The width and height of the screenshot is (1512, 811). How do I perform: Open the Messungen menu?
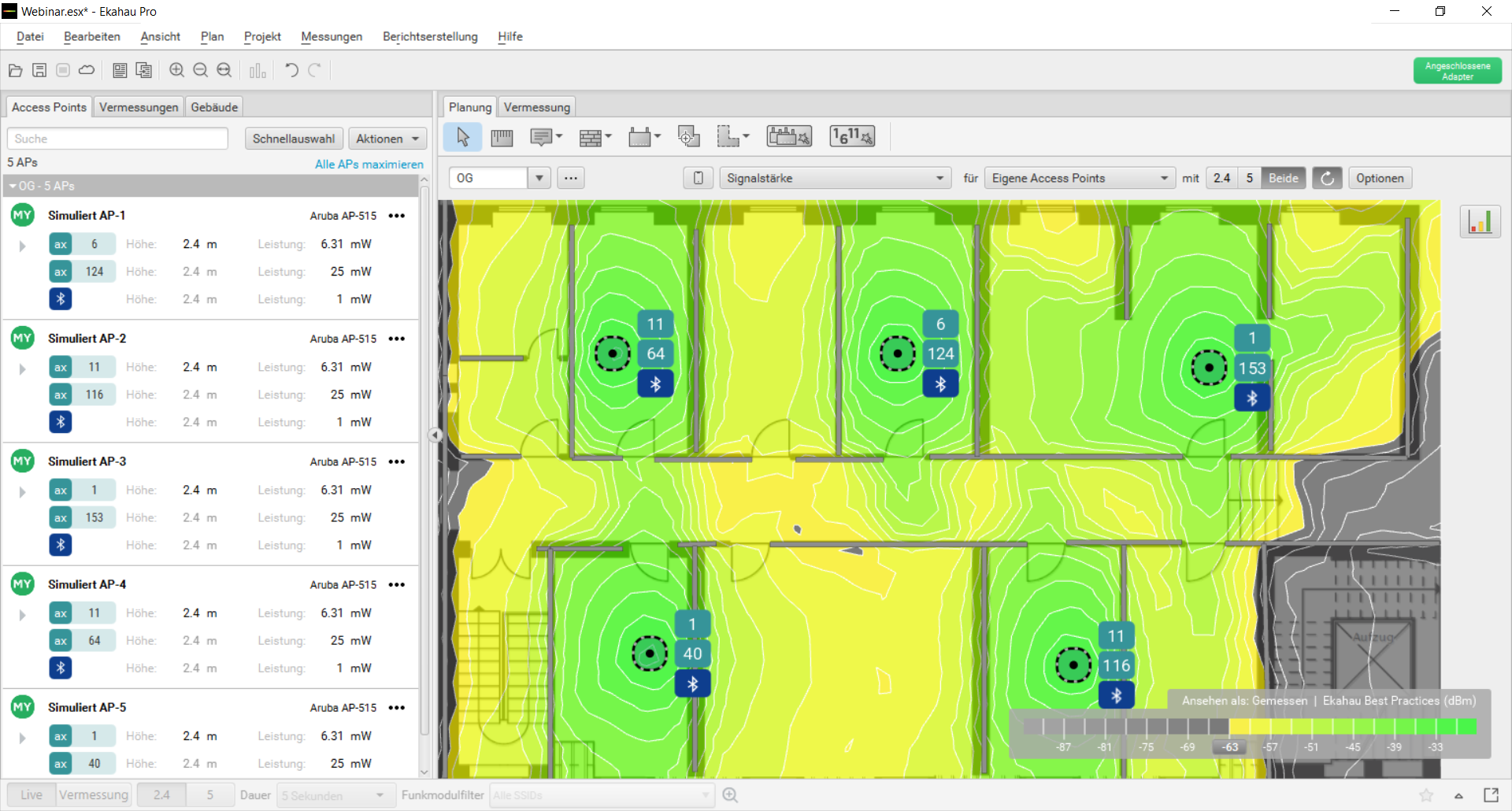(x=332, y=37)
